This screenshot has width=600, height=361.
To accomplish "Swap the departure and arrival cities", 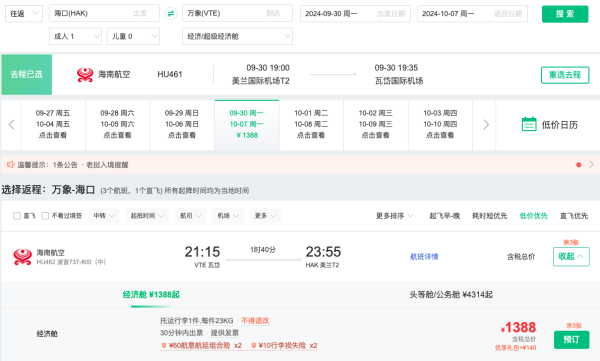I will point(171,14).
